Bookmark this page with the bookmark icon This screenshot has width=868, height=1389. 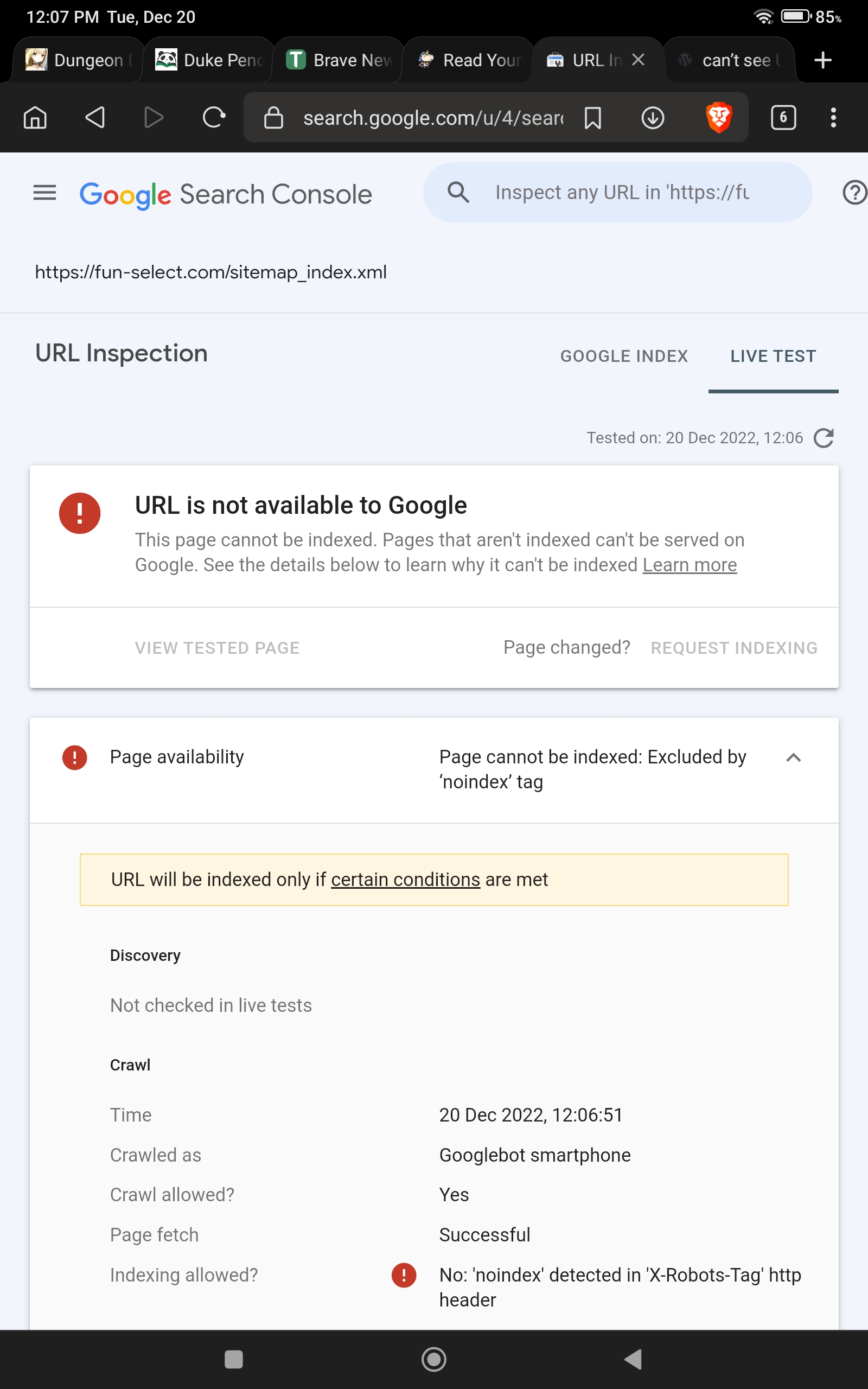[x=592, y=118]
